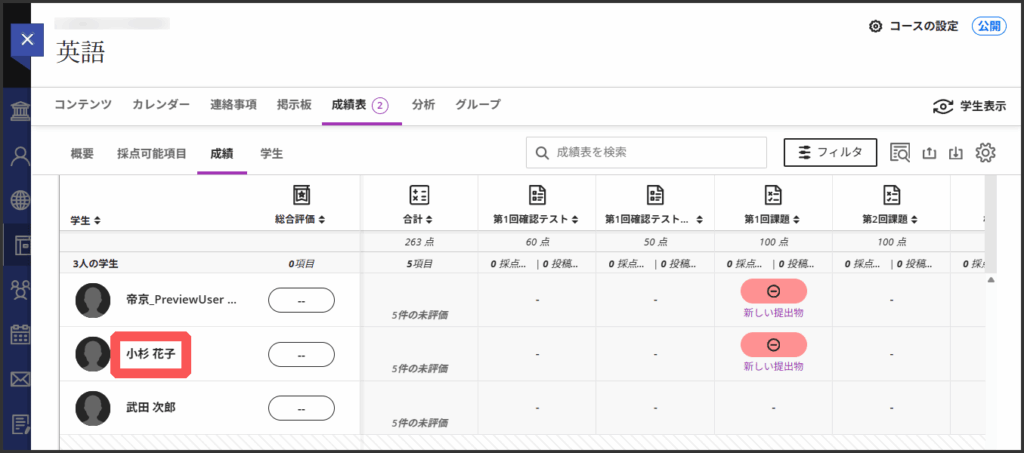The image size is (1024, 453).
Task: Open the gradebook list view search icon
Action: pos(899,152)
